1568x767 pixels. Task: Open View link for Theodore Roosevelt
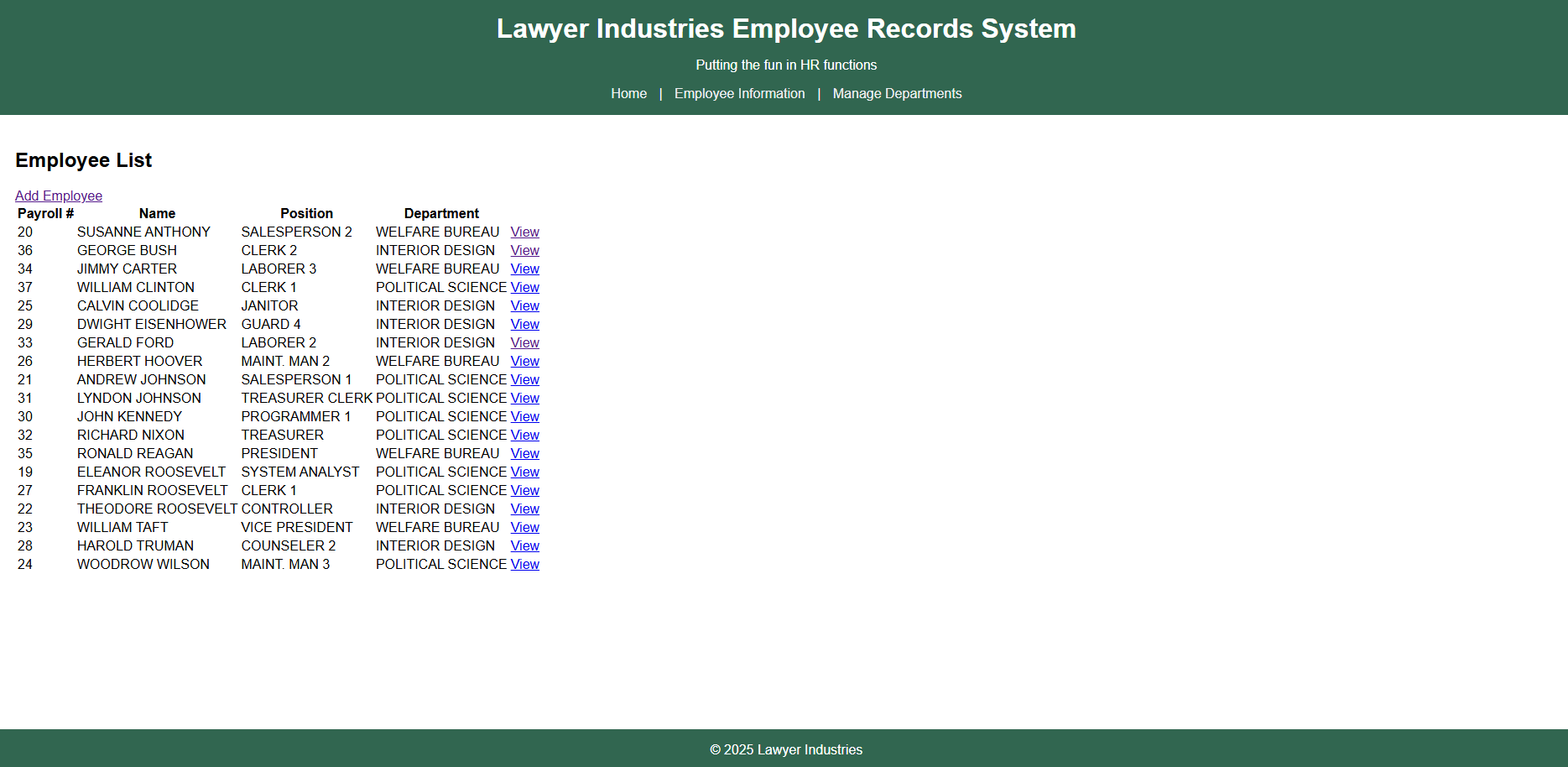[524, 509]
